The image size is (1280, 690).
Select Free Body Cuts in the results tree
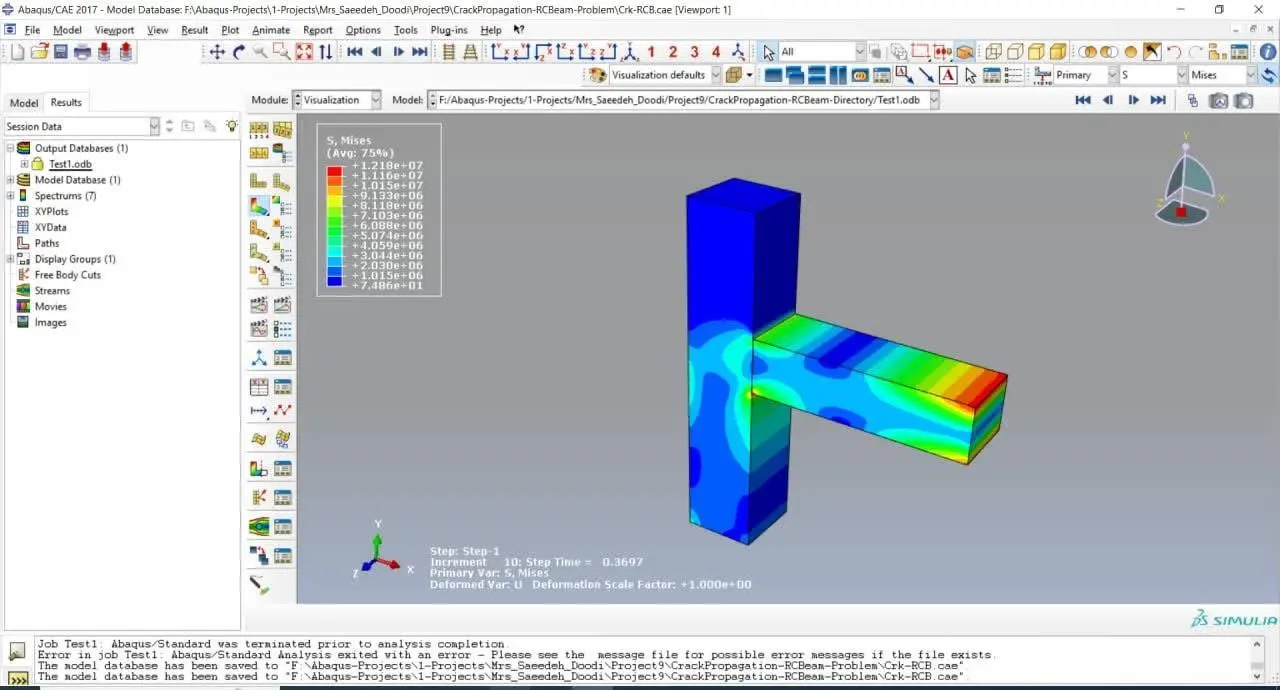point(67,275)
